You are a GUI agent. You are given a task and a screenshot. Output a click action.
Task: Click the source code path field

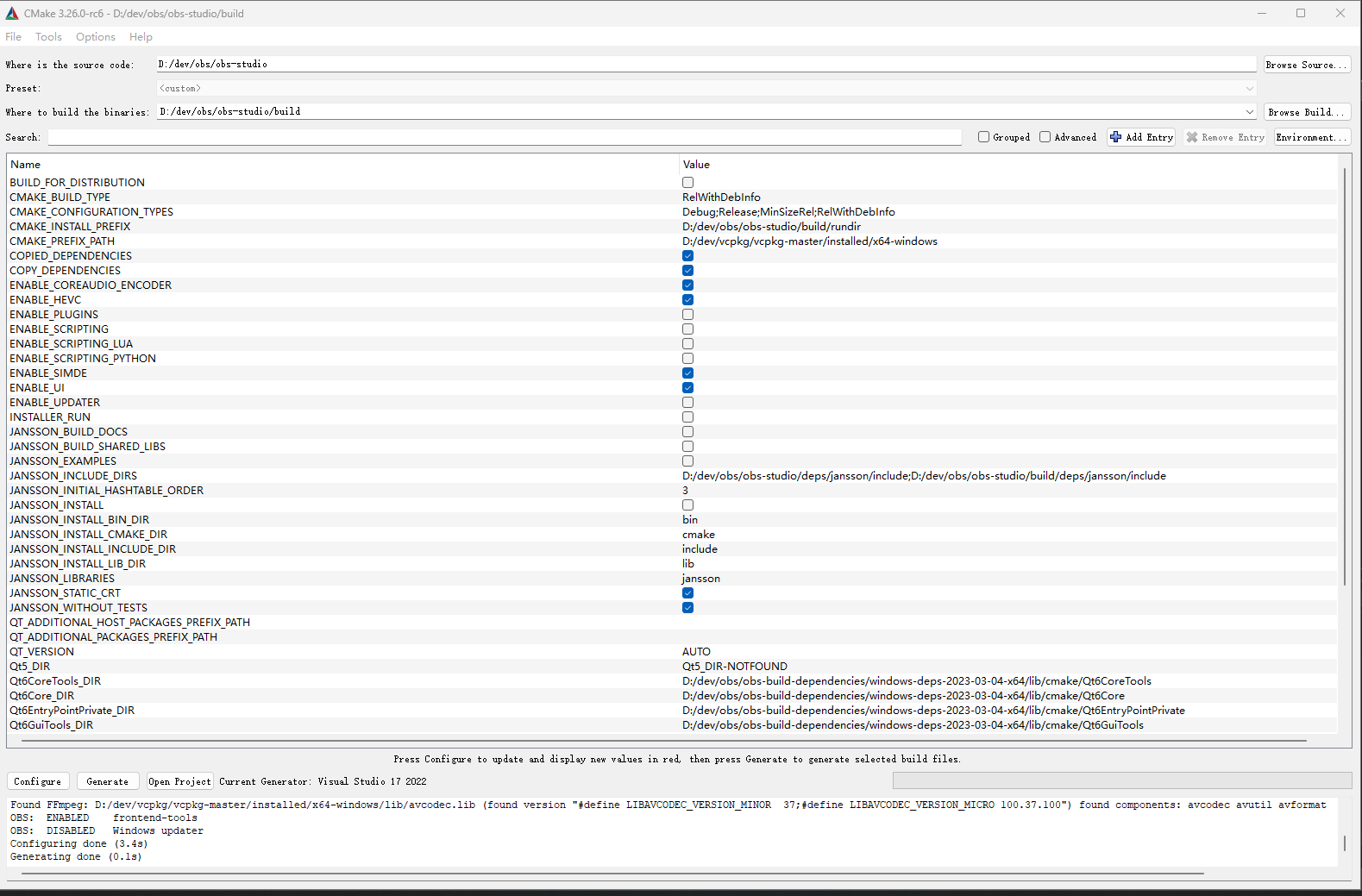click(706, 65)
